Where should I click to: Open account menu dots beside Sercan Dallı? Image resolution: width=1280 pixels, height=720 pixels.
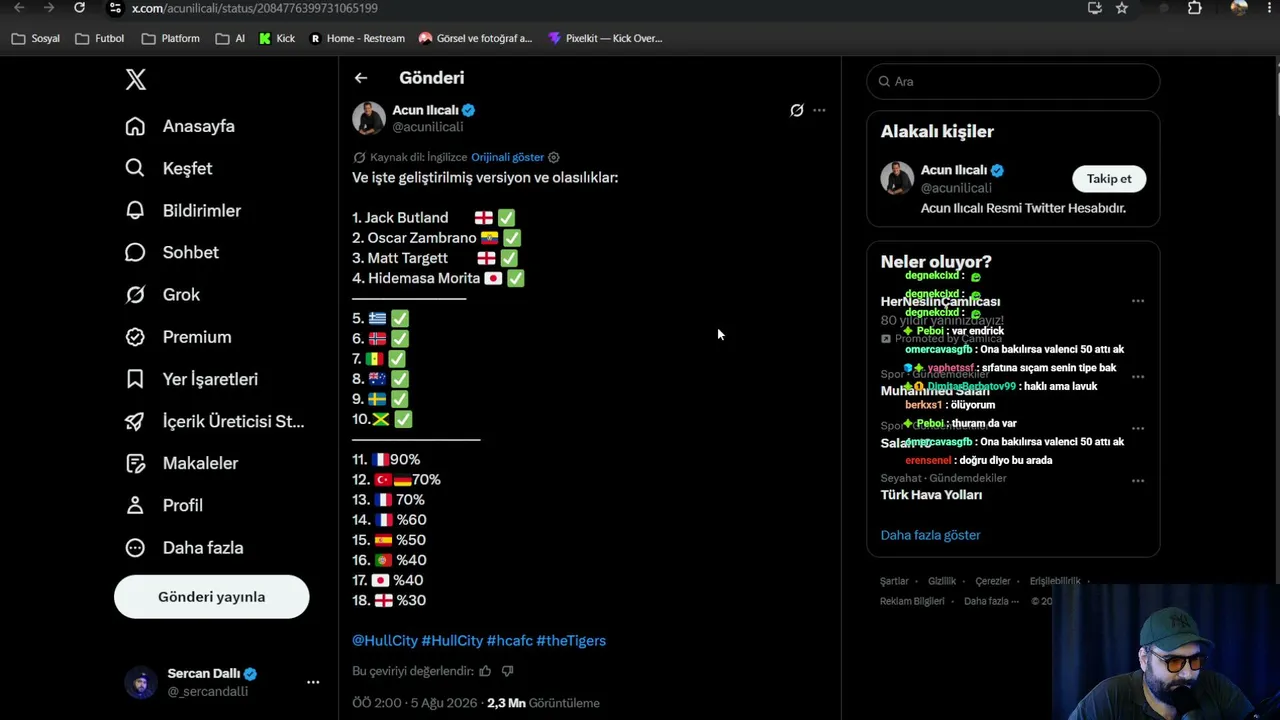tap(313, 682)
